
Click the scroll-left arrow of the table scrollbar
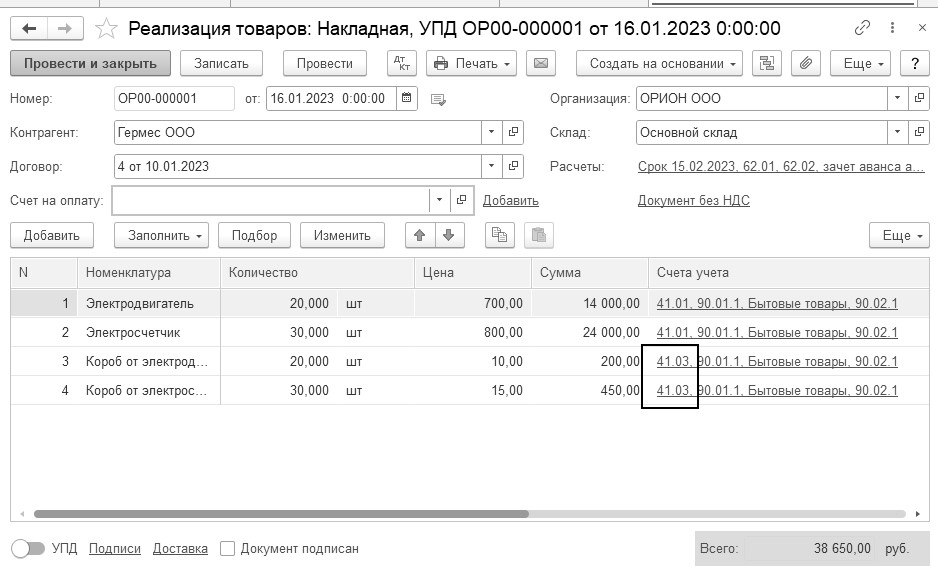(x=22, y=514)
